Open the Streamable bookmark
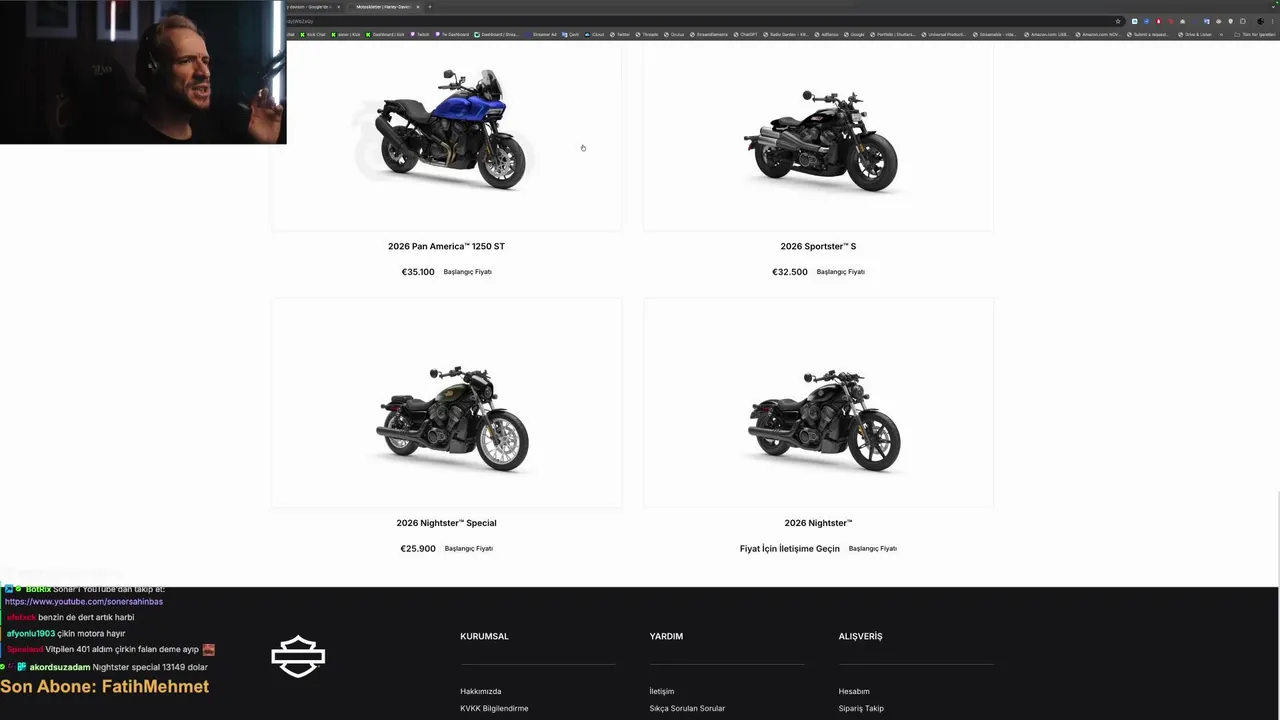 tap(995, 34)
